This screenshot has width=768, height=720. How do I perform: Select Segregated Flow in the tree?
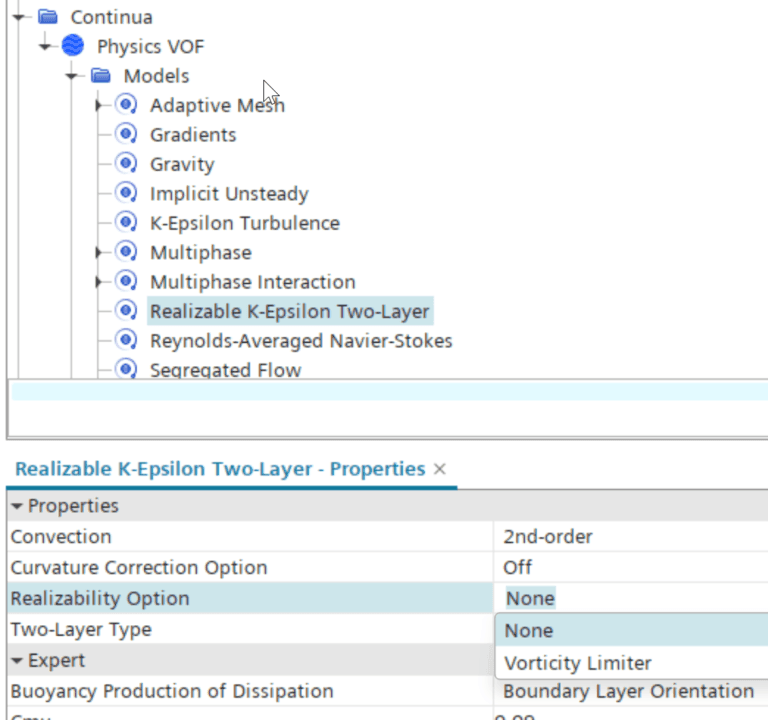[x=225, y=370]
